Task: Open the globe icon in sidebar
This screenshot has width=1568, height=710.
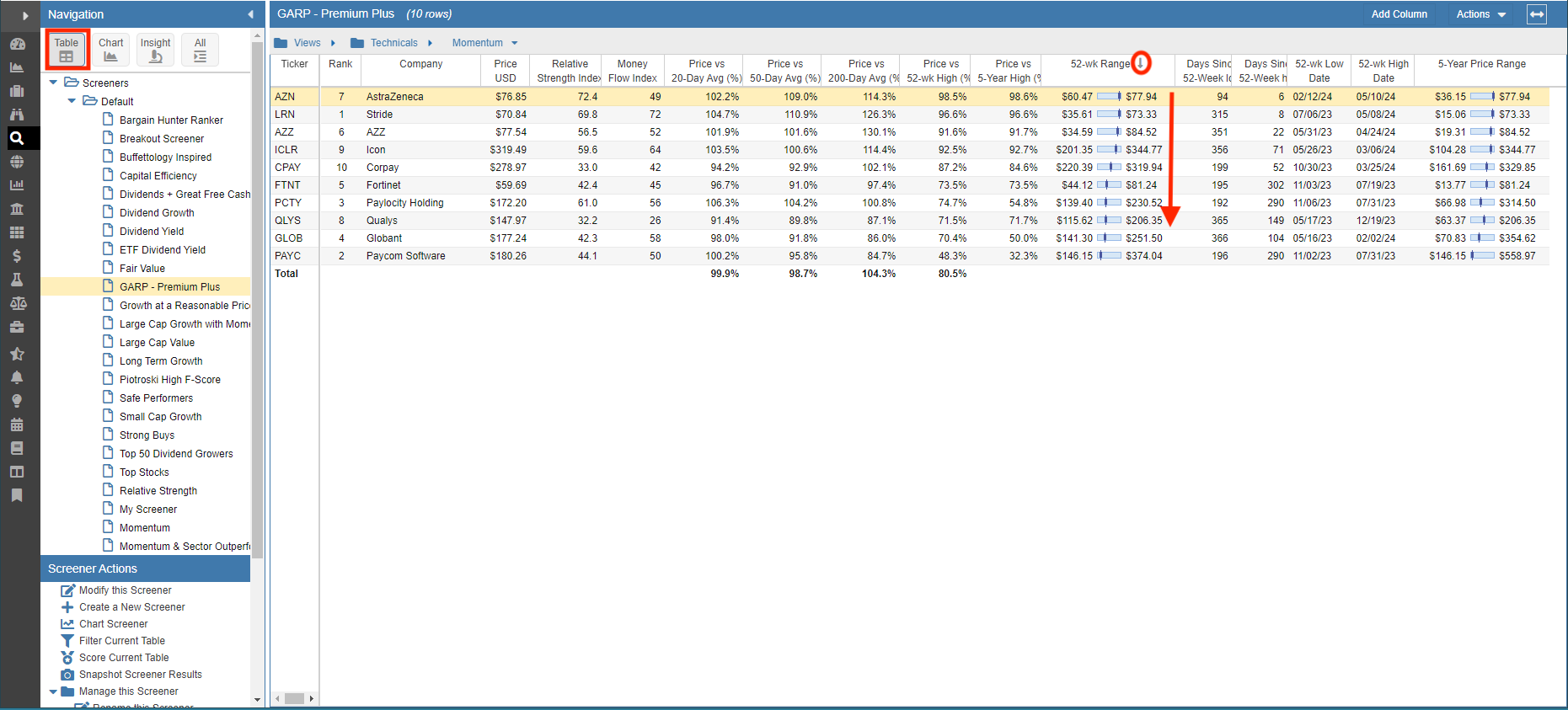Action: [17, 162]
